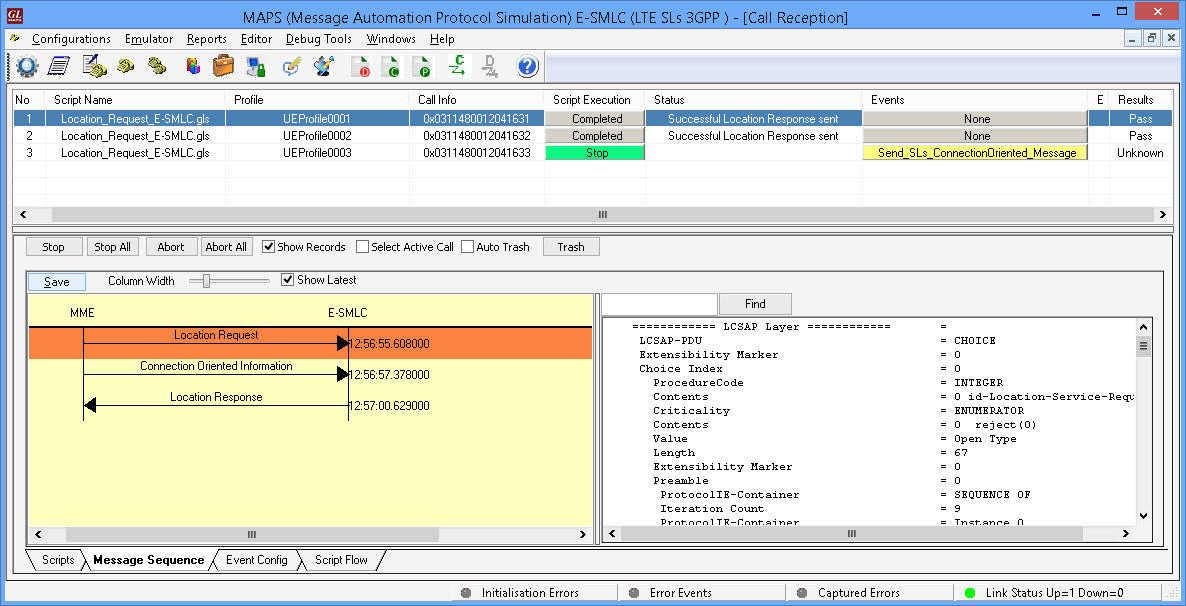1186x606 pixels.
Task: Click Completed button for UEProfile0002 row
Action: (595, 136)
